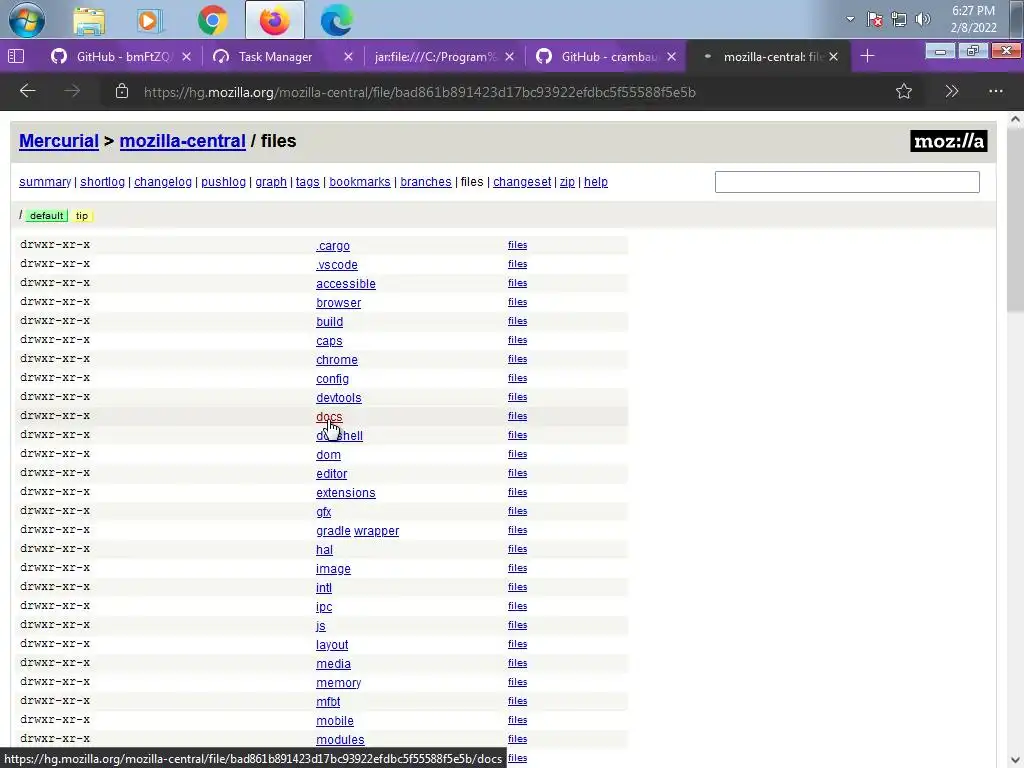1024x768 pixels.
Task: Open the .vscode directory
Action: pos(337,265)
